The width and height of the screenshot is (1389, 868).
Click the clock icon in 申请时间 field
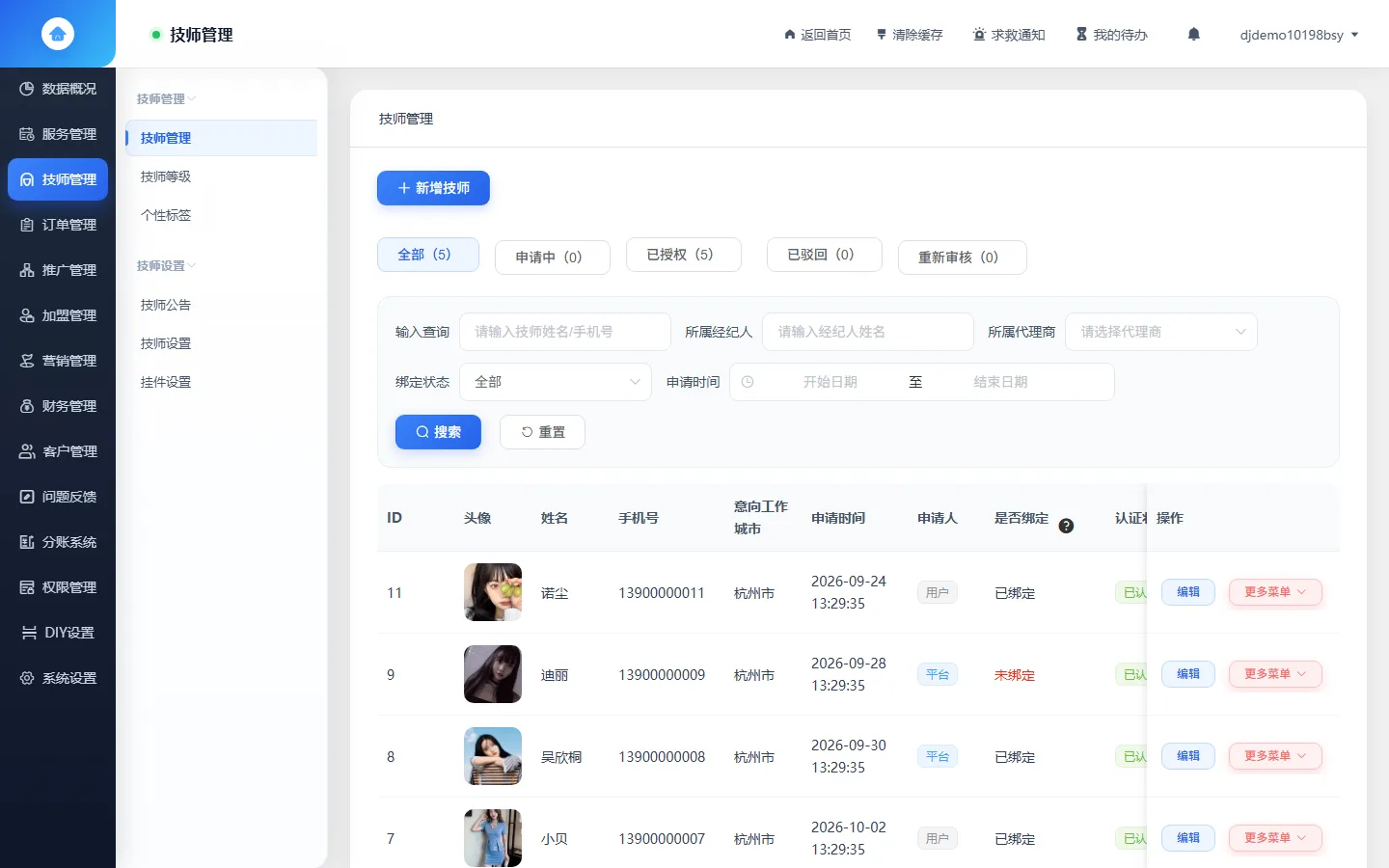[x=748, y=382]
